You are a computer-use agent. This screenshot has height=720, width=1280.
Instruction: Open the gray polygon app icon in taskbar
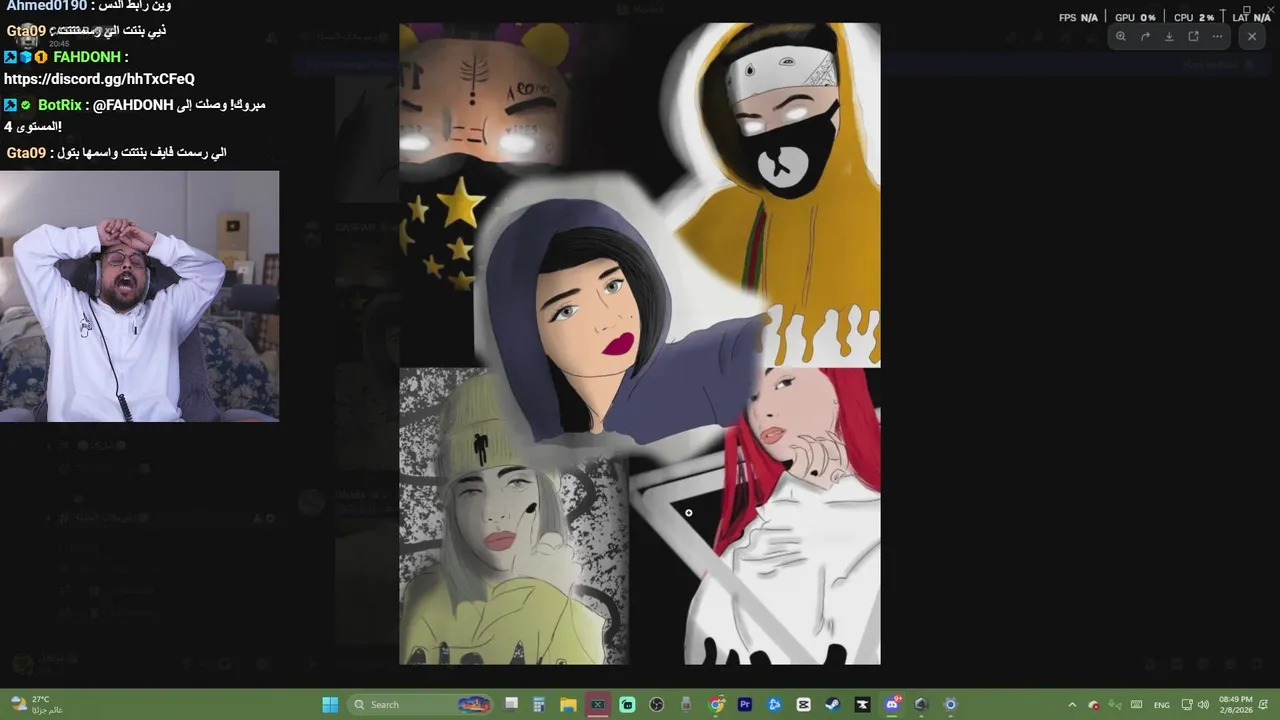pos(921,705)
